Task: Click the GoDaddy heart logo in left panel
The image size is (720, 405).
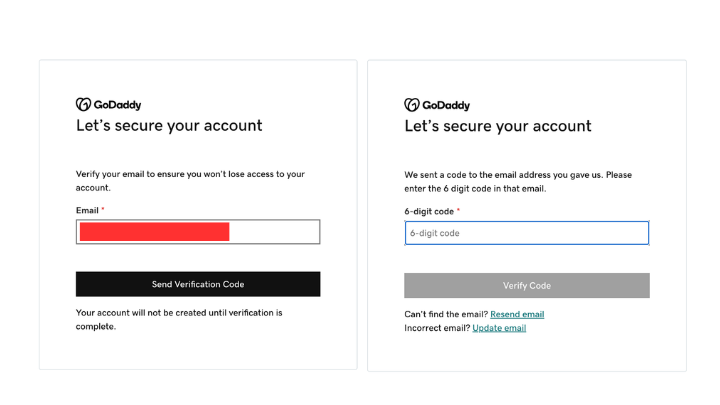Action: click(x=84, y=105)
